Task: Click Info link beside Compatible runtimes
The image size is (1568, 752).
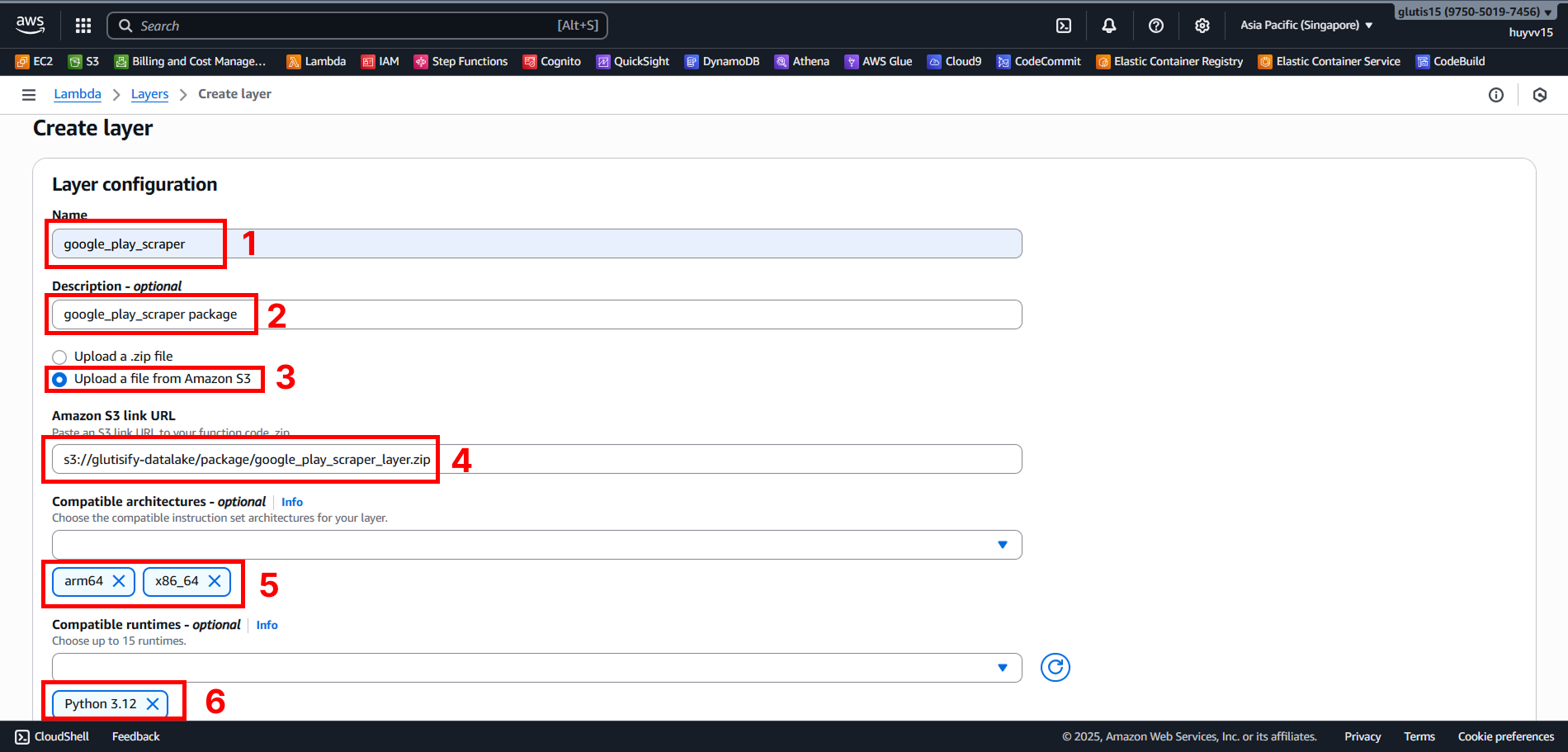Action: coord(267,625)
